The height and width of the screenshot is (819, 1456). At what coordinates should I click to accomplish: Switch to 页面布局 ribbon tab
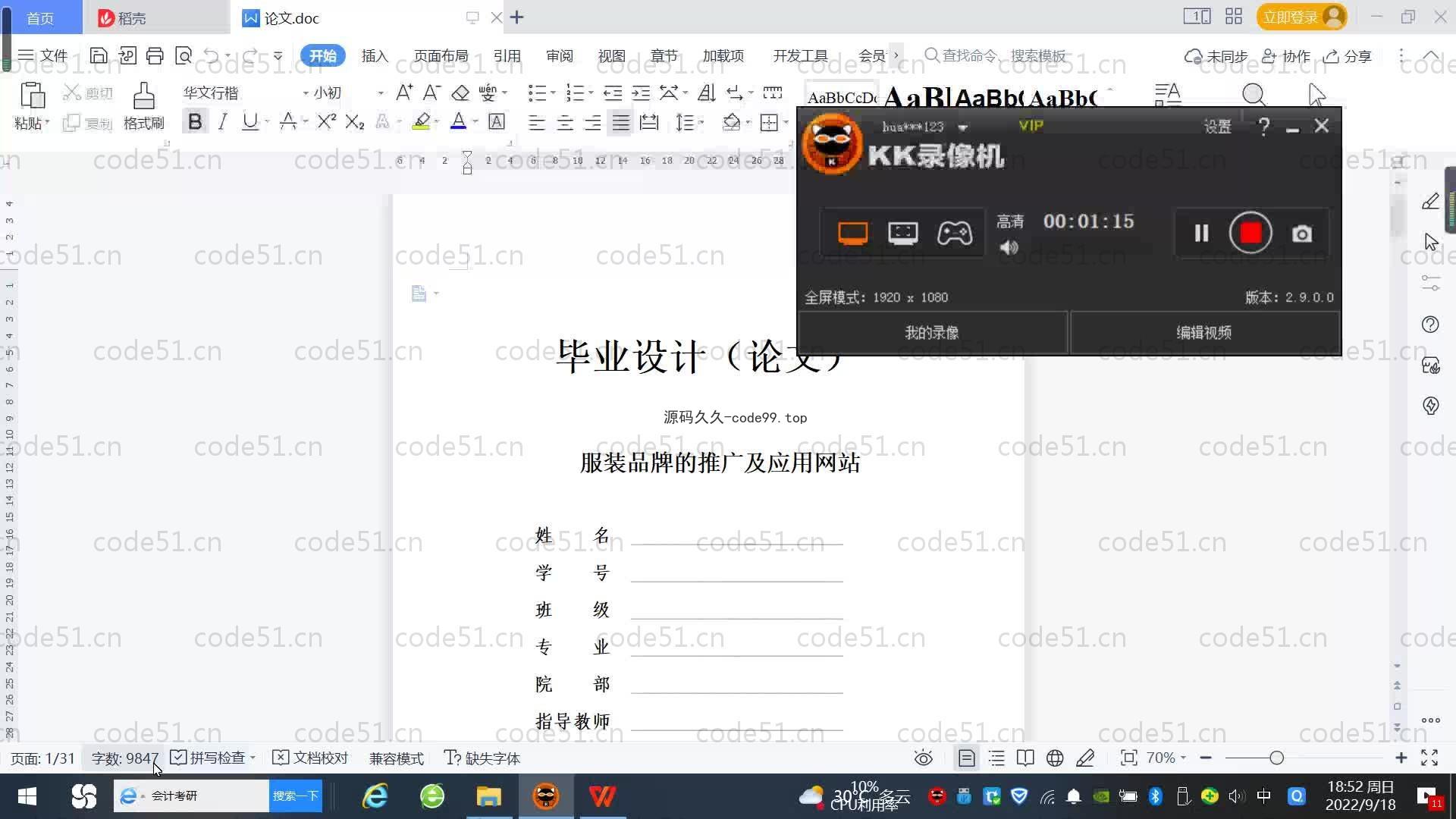(x=441, y=56)
